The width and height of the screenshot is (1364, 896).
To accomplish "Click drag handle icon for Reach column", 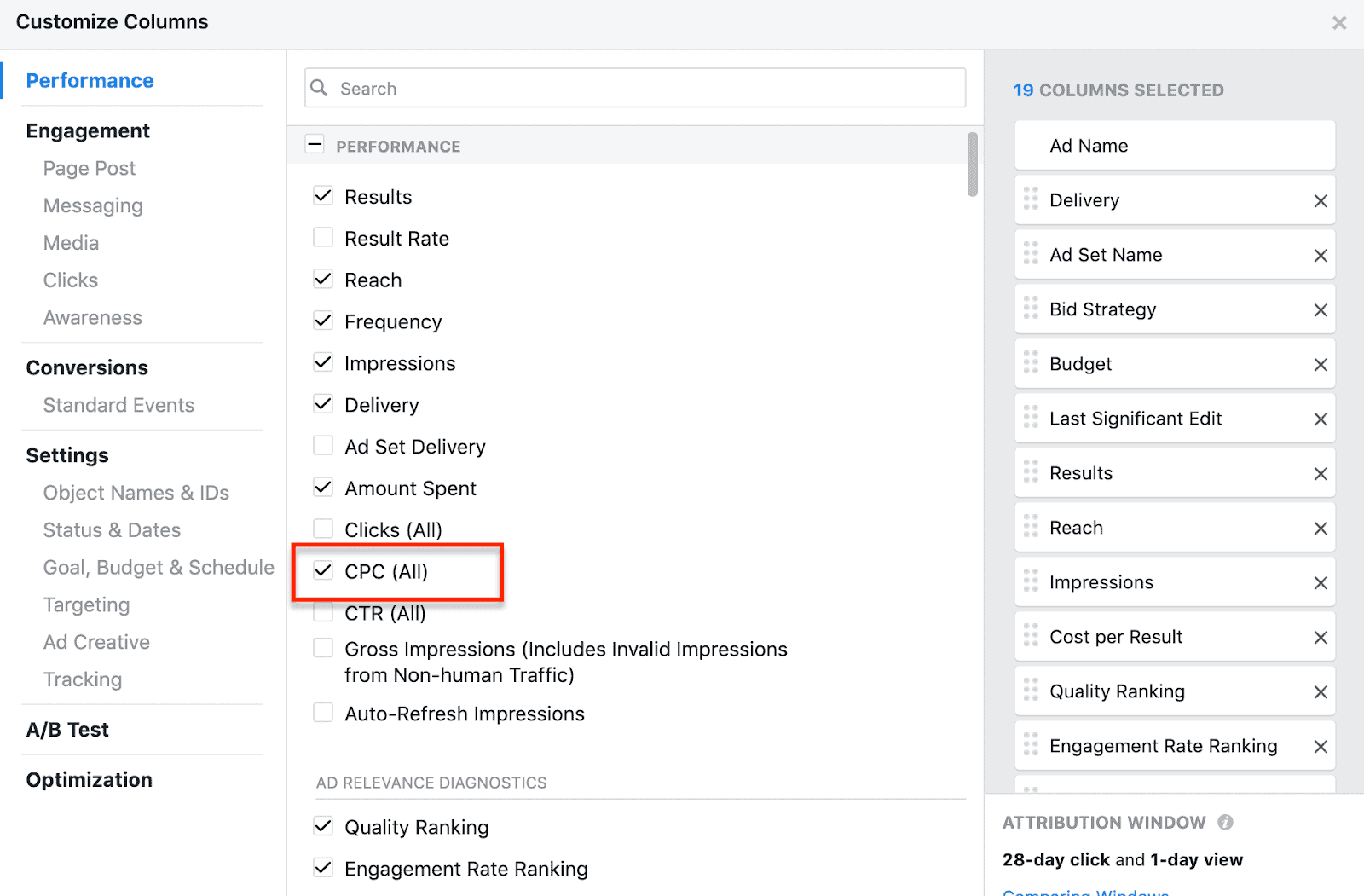I will pyautogui.click(x=1031, y=528).
